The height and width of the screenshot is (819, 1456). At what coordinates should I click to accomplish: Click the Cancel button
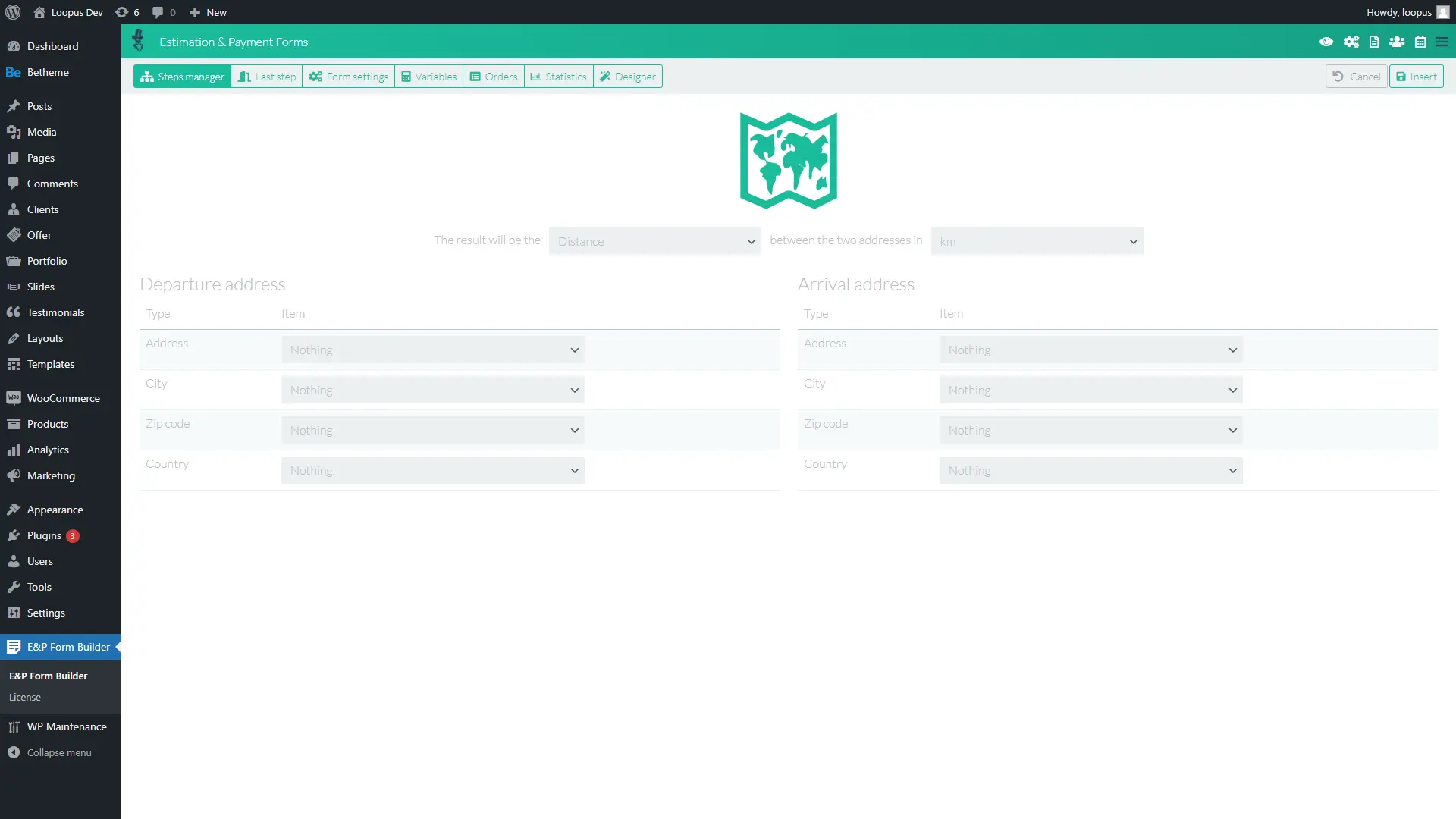pyautogui.click(x=1355, y=76)
